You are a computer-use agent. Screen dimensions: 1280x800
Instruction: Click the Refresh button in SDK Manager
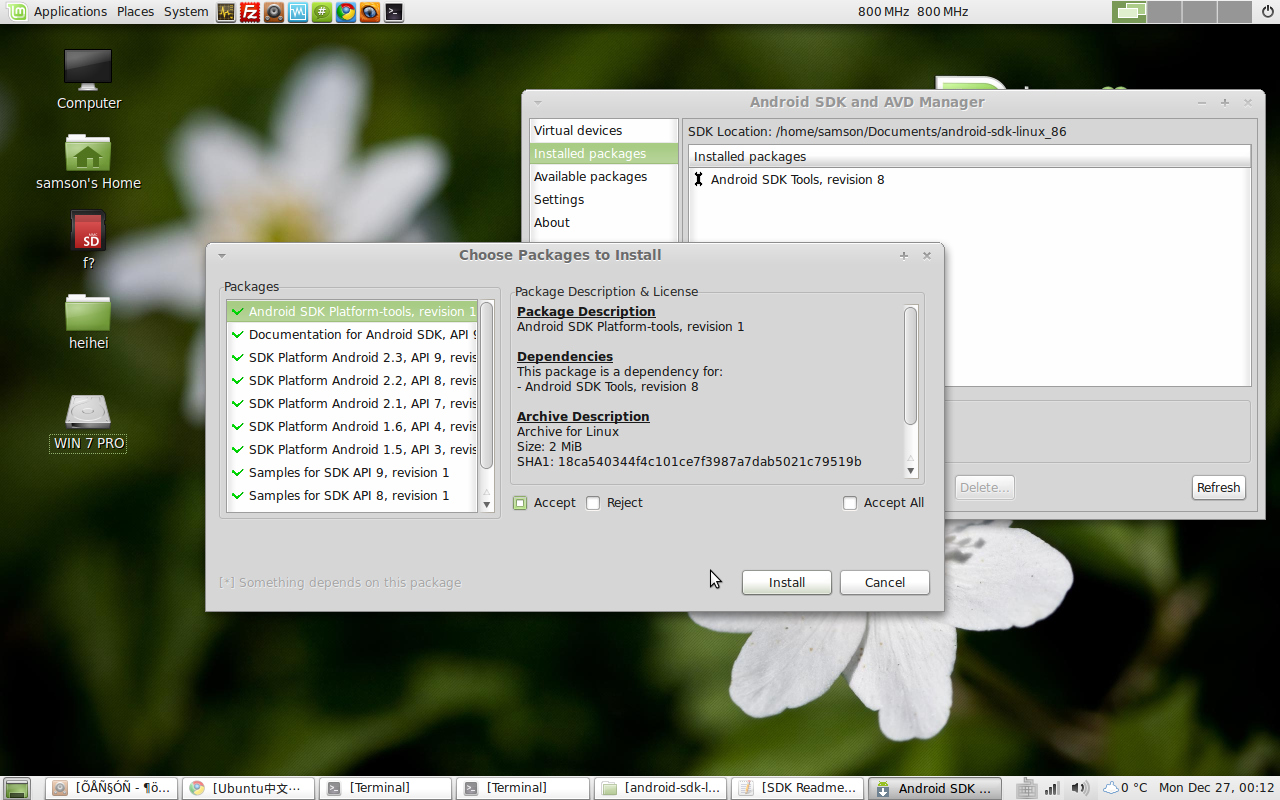pyautogui.click(x=1218, y=488)
